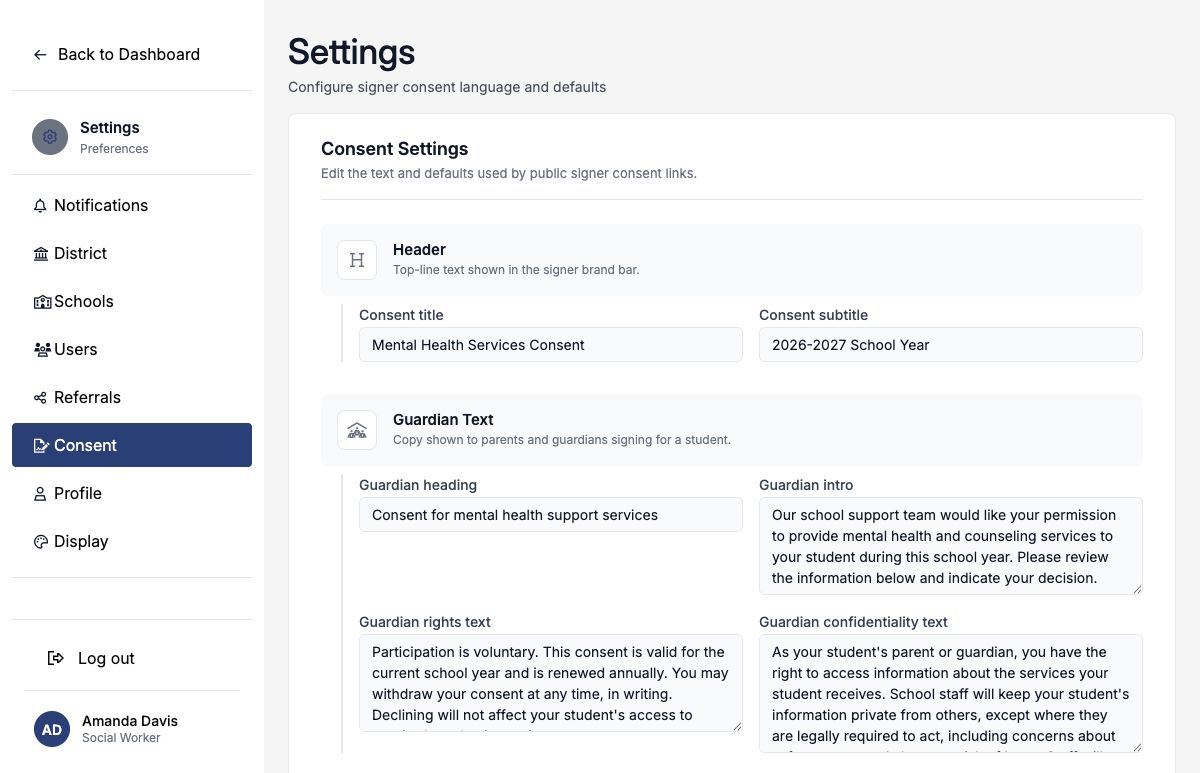
Task: Click the Notifications bell icon
Action: (x=40, y=206)
